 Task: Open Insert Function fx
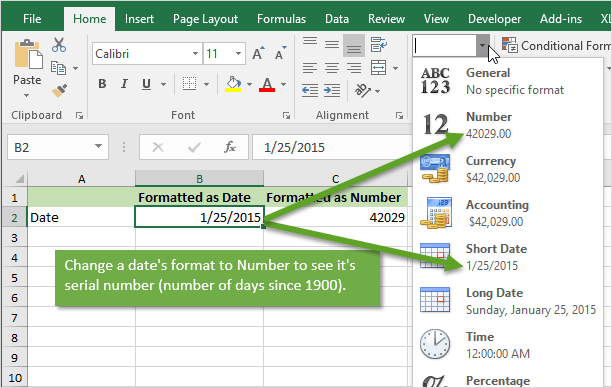pos(230,147)
